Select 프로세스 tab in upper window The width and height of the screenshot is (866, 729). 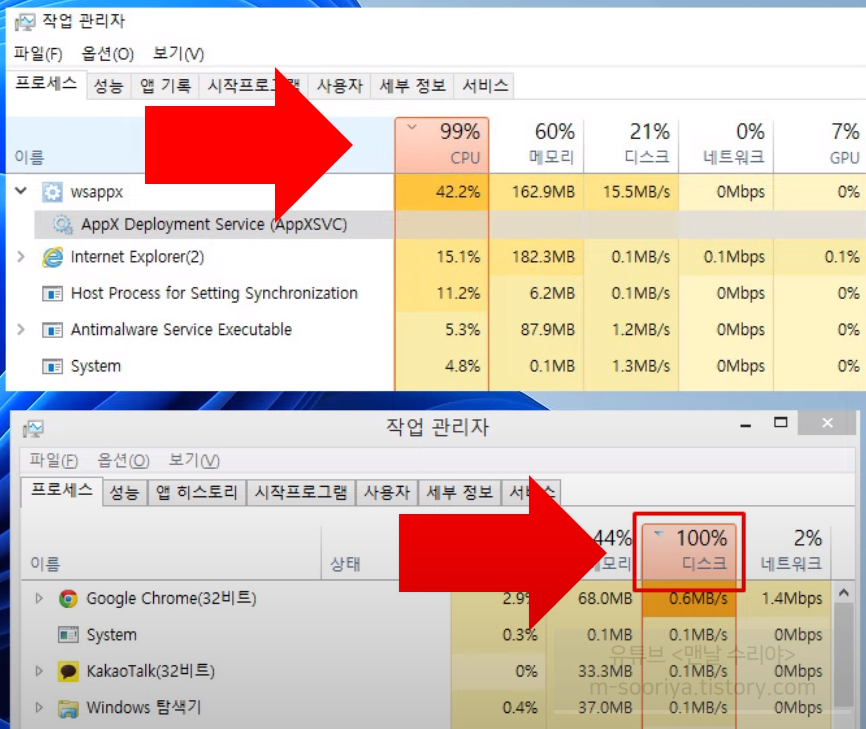coord(46,84)
